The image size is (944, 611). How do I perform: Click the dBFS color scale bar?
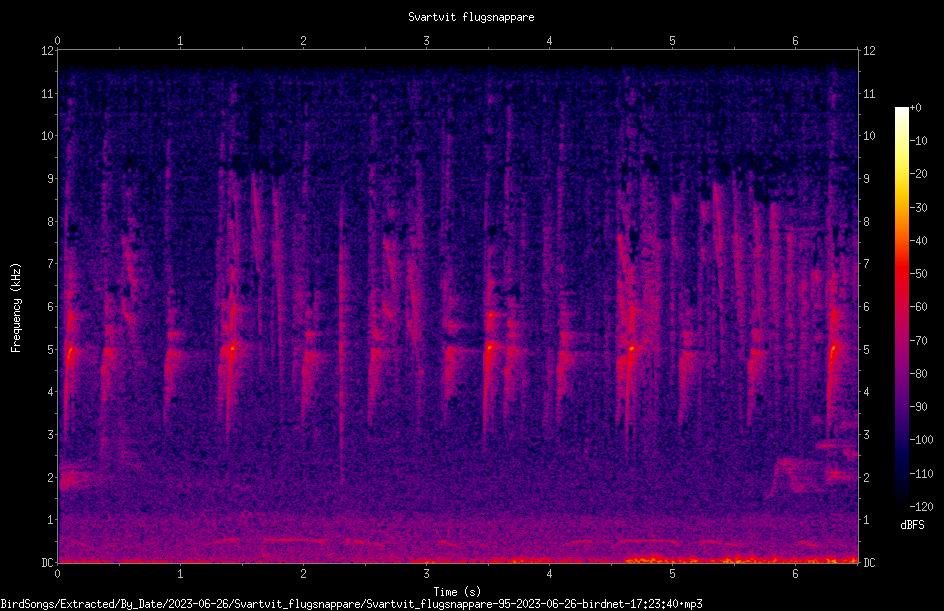pos(901,307)
